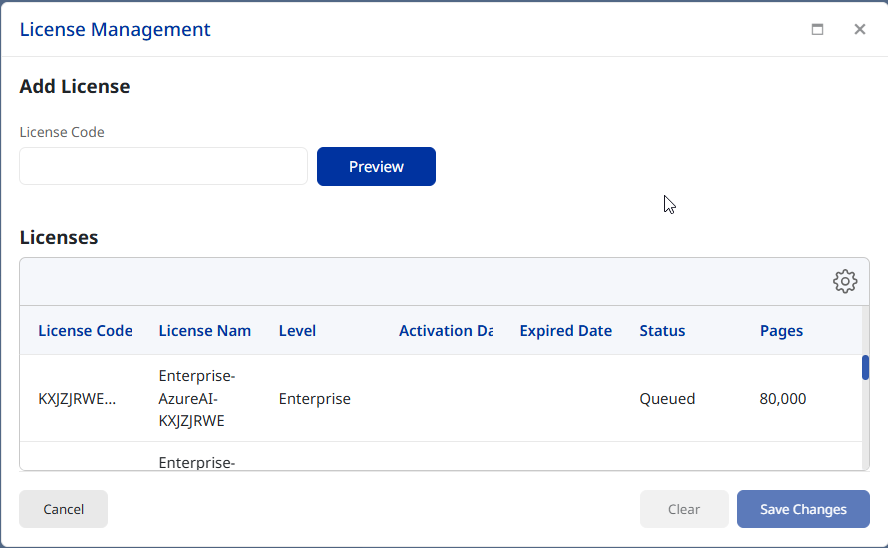The height and width of the screenshot is (548, 888).
Task: Sort by the Expired Date column
Action: [x=565, y=331]
